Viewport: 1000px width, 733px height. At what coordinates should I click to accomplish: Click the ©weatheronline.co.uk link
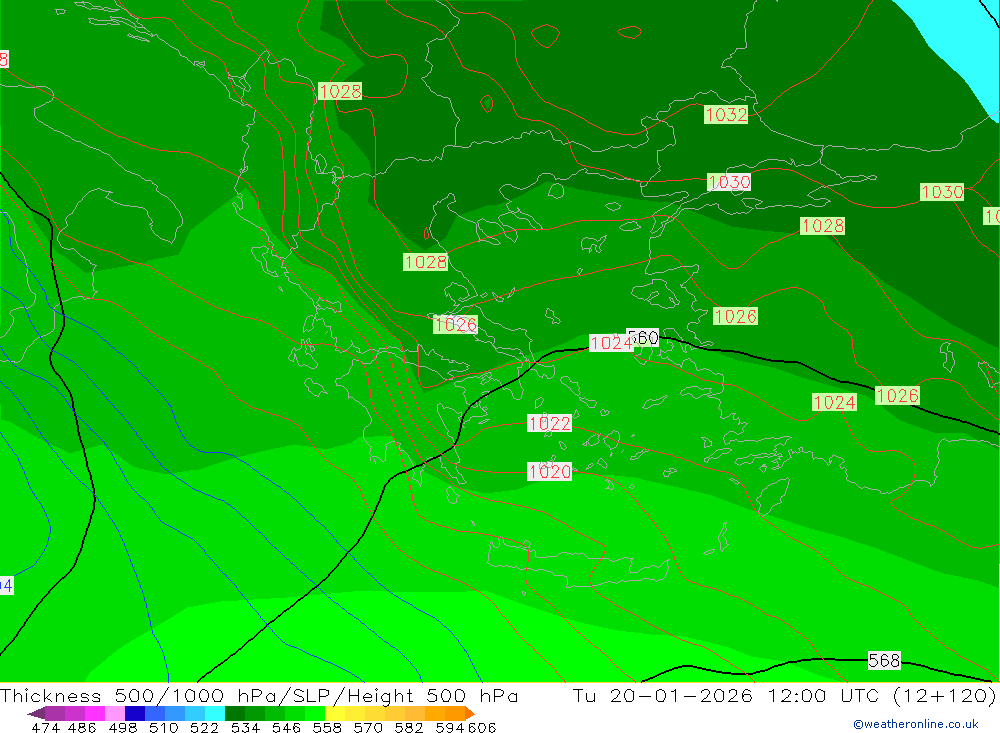[915, 724]
